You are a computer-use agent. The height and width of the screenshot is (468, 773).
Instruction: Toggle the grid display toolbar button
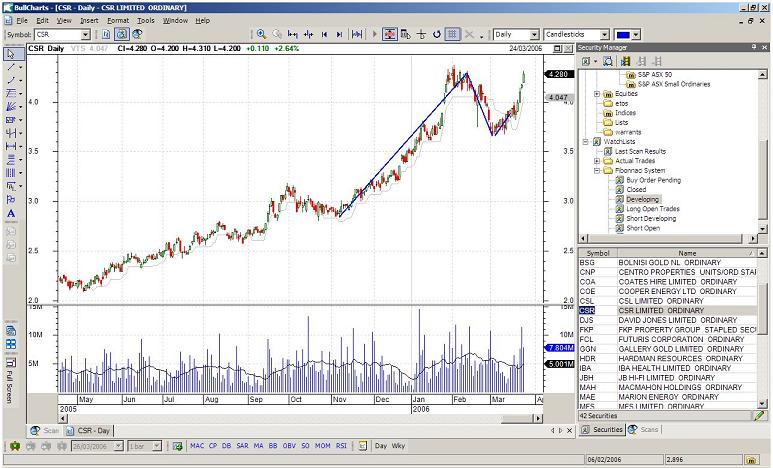pos(452,34)
